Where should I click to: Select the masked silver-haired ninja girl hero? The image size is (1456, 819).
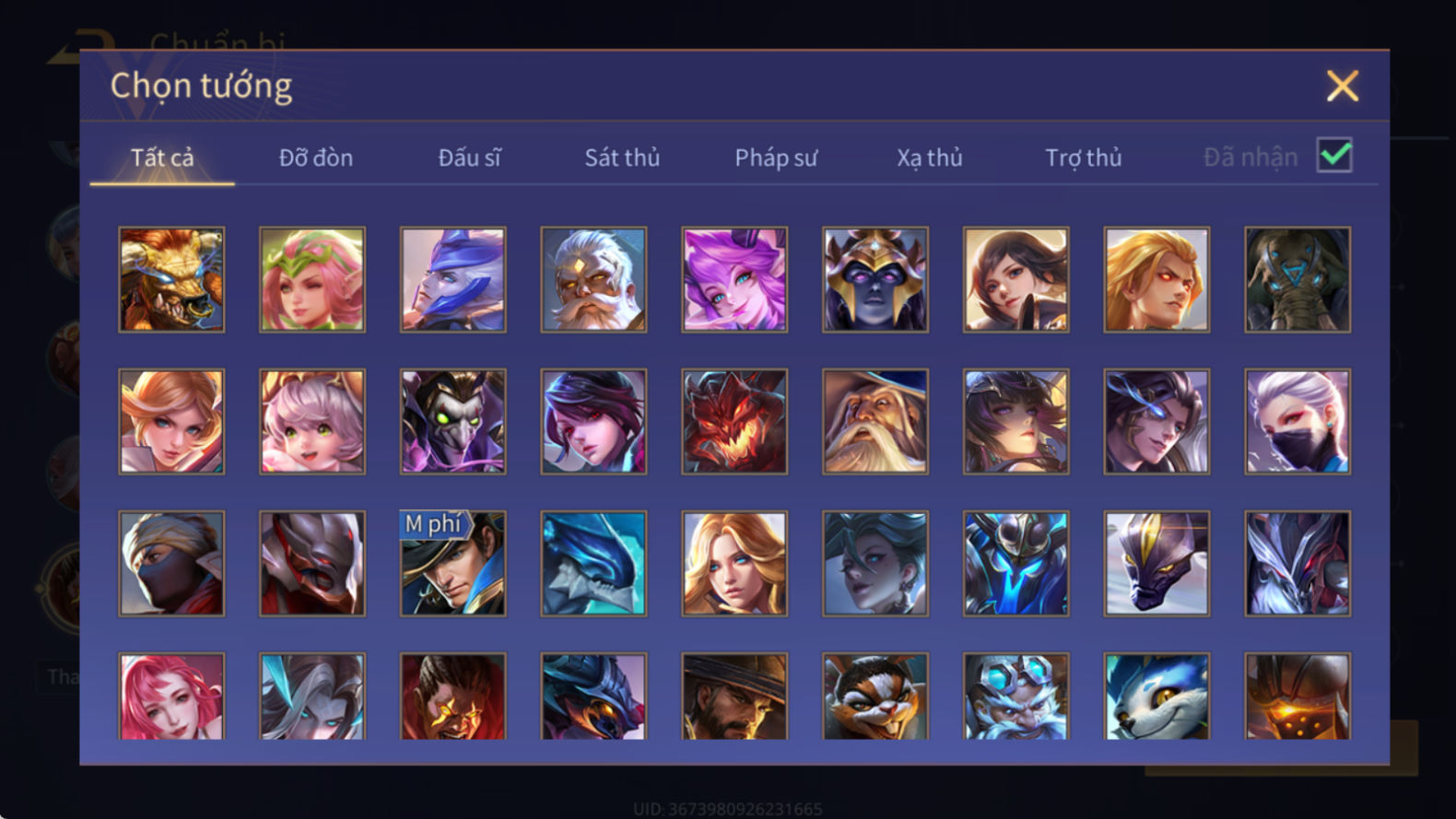(1297, 422)
